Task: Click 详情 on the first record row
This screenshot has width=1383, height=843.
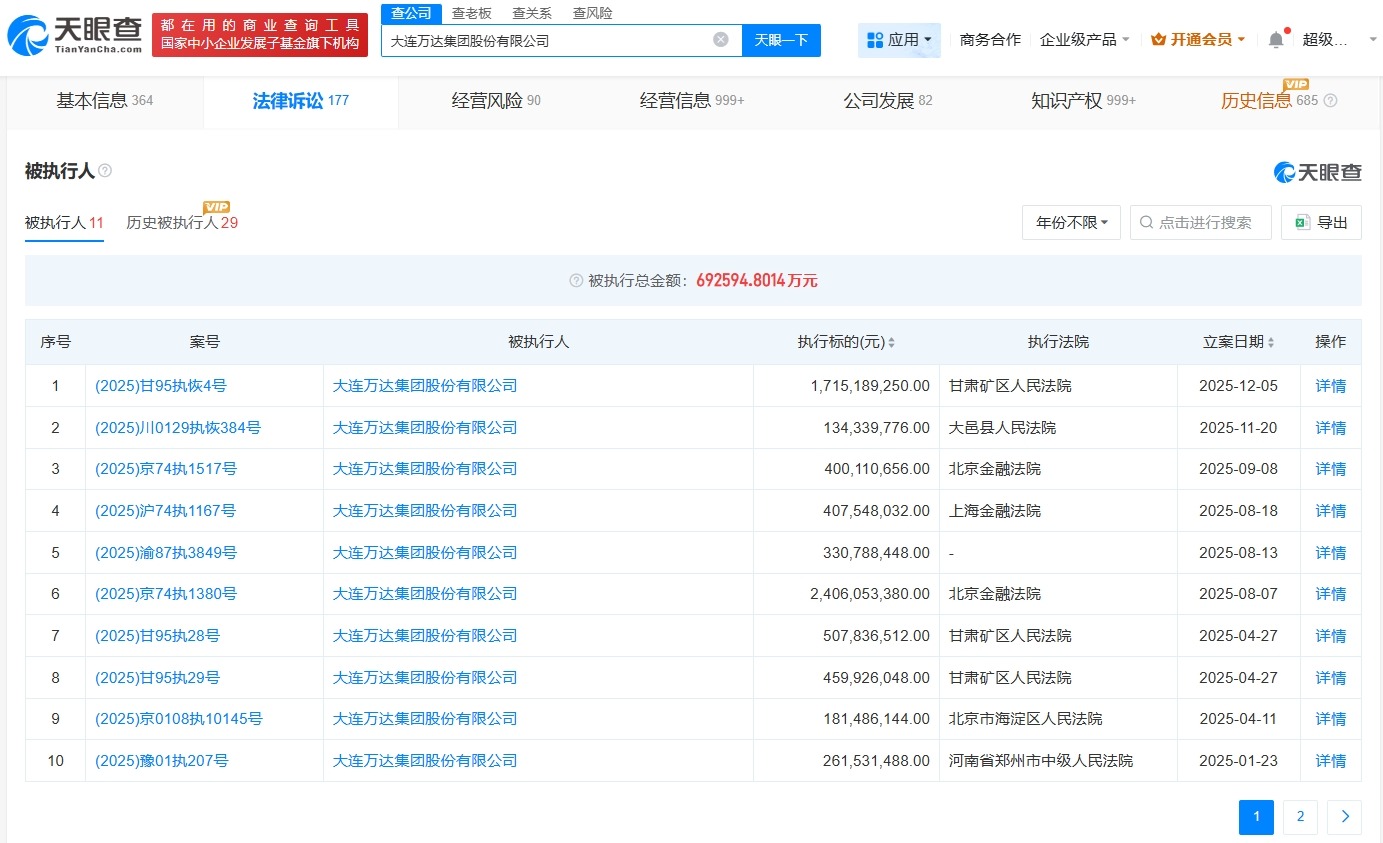Action: click(x=1331, y=385)
